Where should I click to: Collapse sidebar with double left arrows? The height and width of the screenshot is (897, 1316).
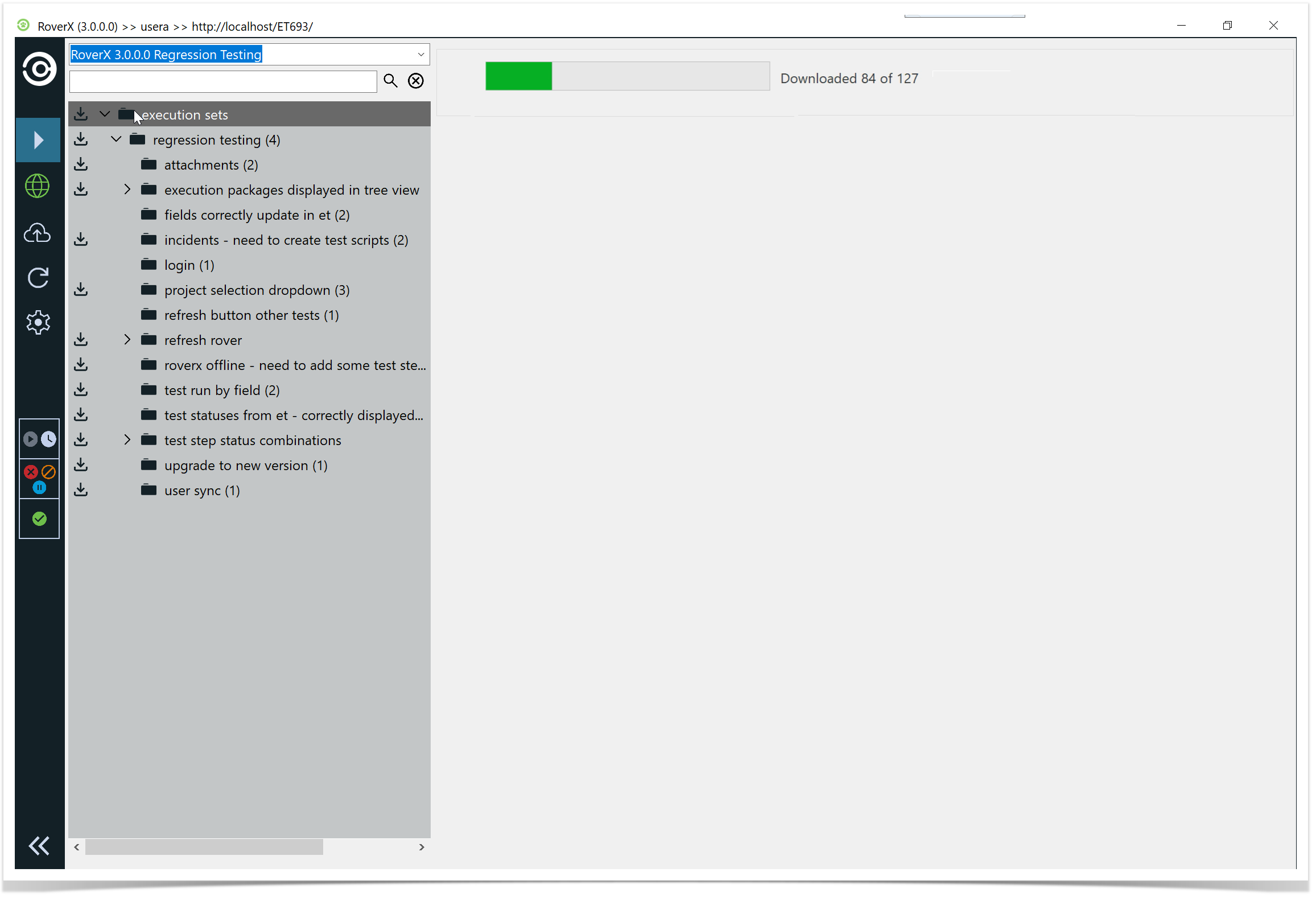coord(39,846)
